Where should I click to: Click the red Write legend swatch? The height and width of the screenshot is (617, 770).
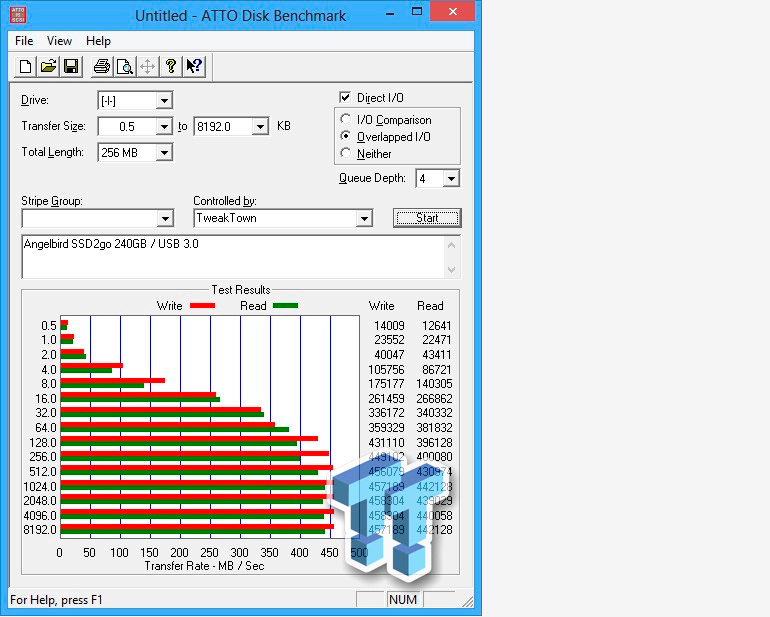pos(202,306)
